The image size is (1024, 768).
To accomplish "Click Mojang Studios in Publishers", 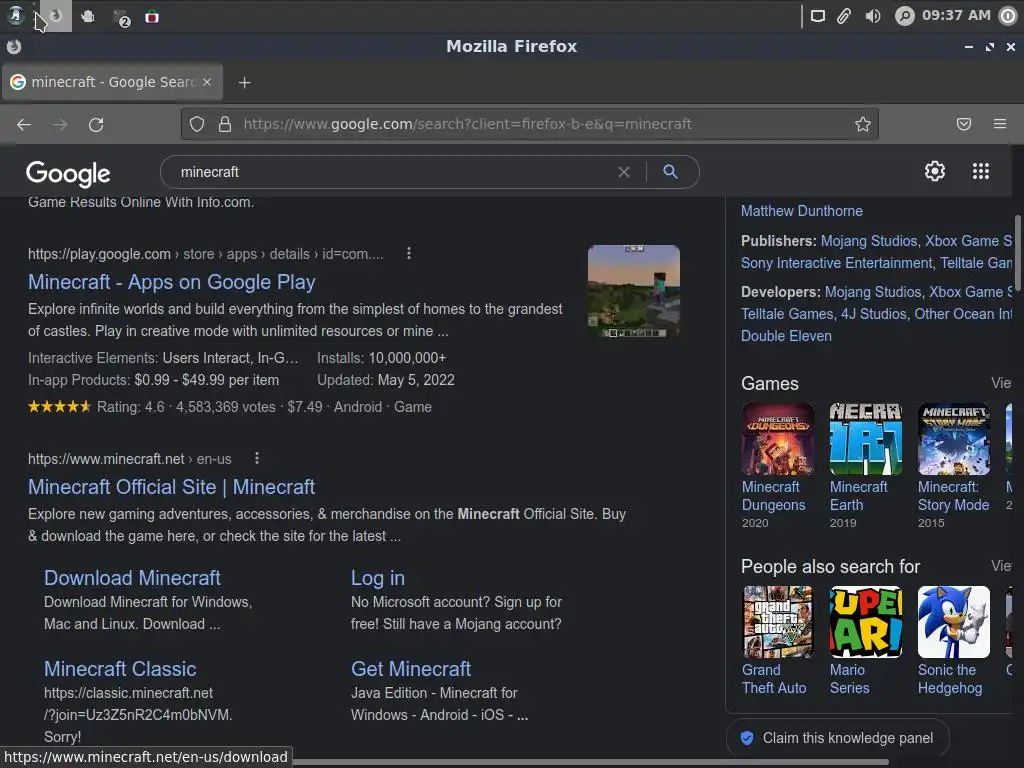I will point(869,241).
